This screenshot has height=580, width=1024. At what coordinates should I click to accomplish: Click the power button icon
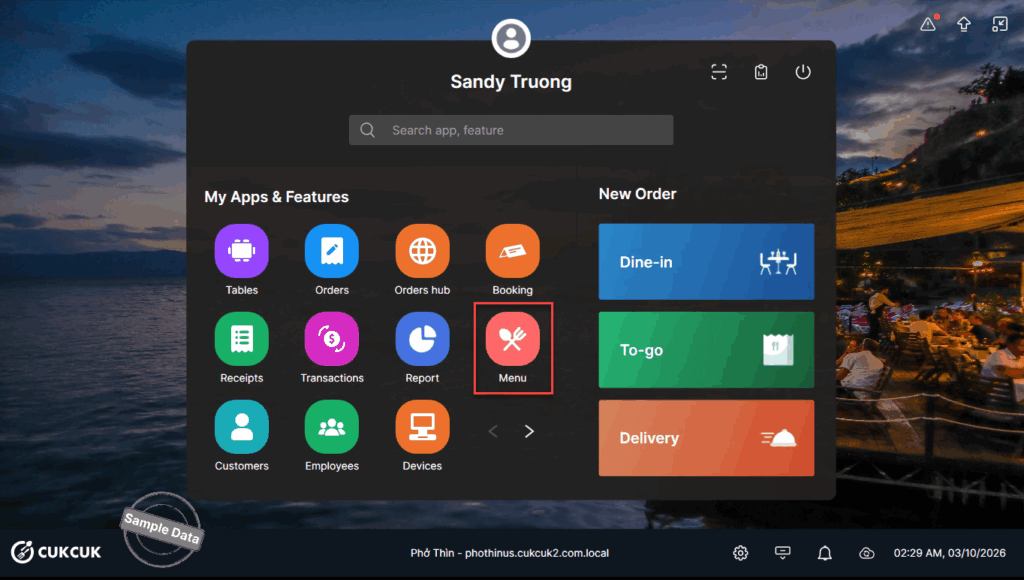pyautogui.click(x=803, y=72)
